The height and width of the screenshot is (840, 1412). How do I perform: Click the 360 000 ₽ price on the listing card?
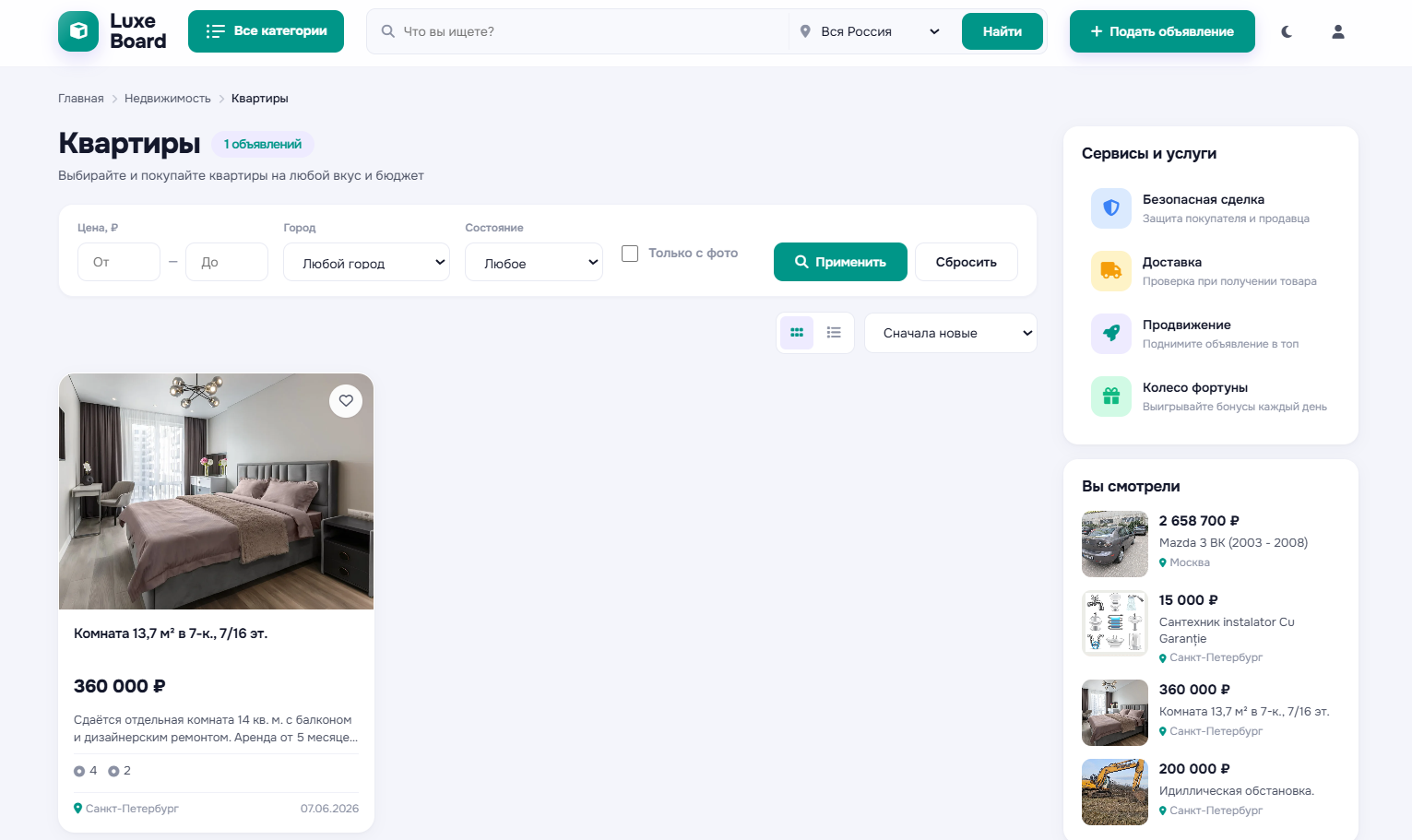pos(120,686)
